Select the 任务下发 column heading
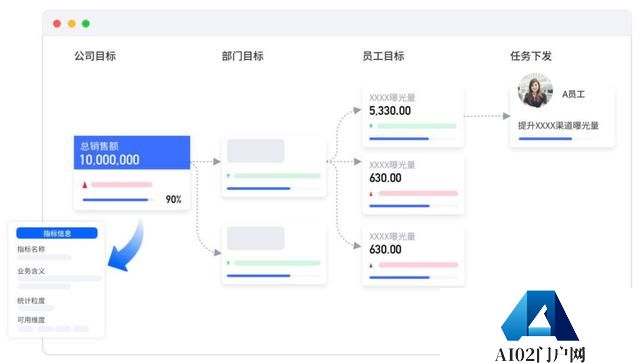This screenshot has height=363, width=640. [531, 56]
